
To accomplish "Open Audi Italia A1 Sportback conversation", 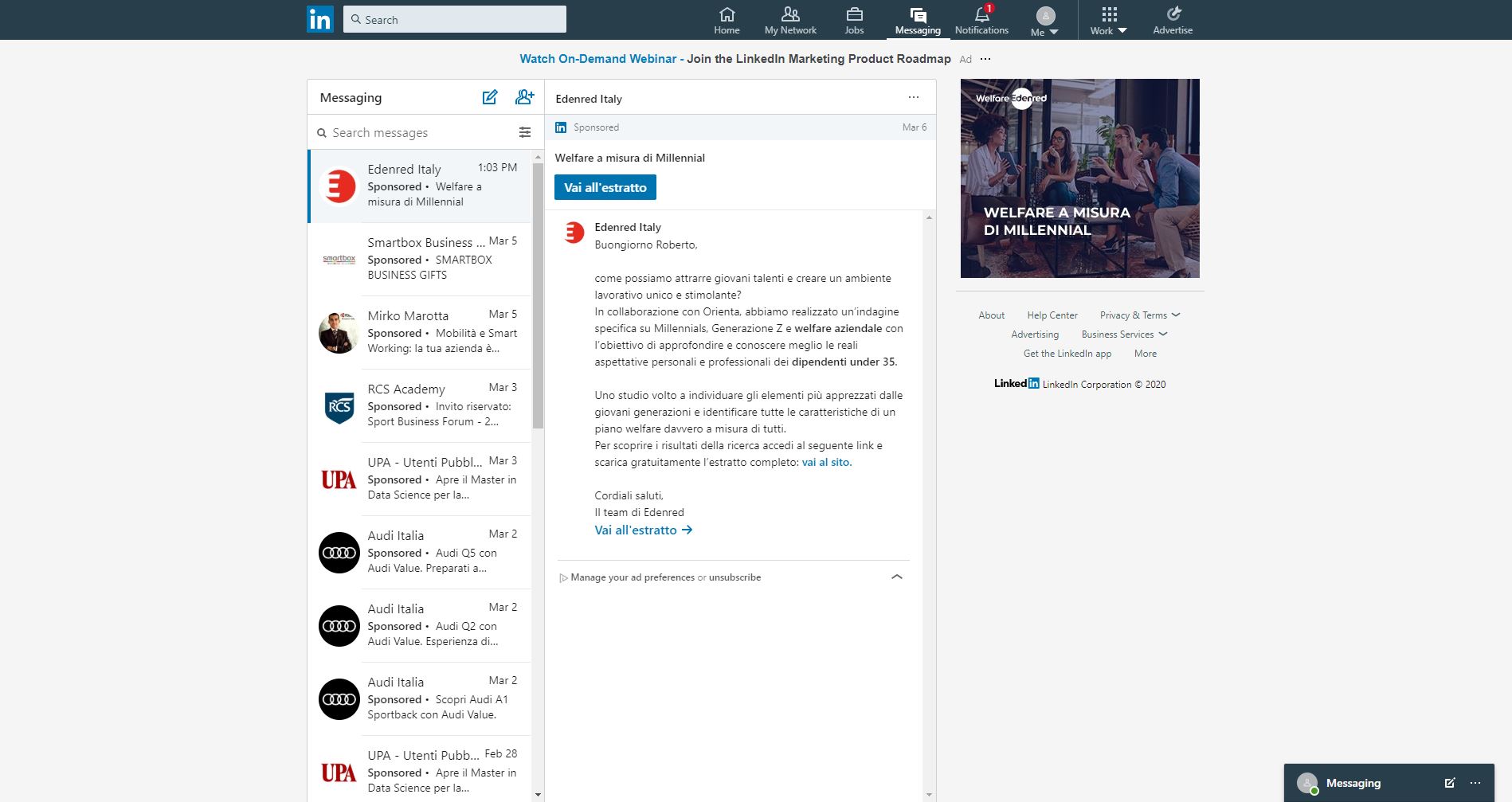I will tap(420, 698).
